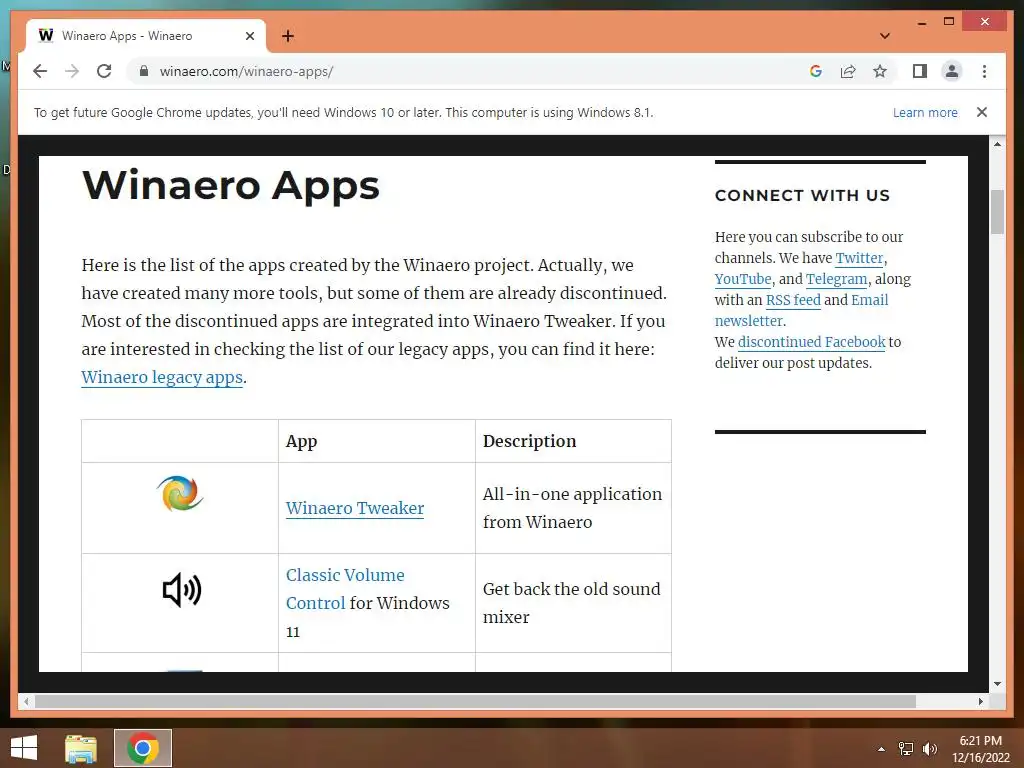
Task: Open the volume tray icon
Action: pyautogui.click(x=930, y=749)
